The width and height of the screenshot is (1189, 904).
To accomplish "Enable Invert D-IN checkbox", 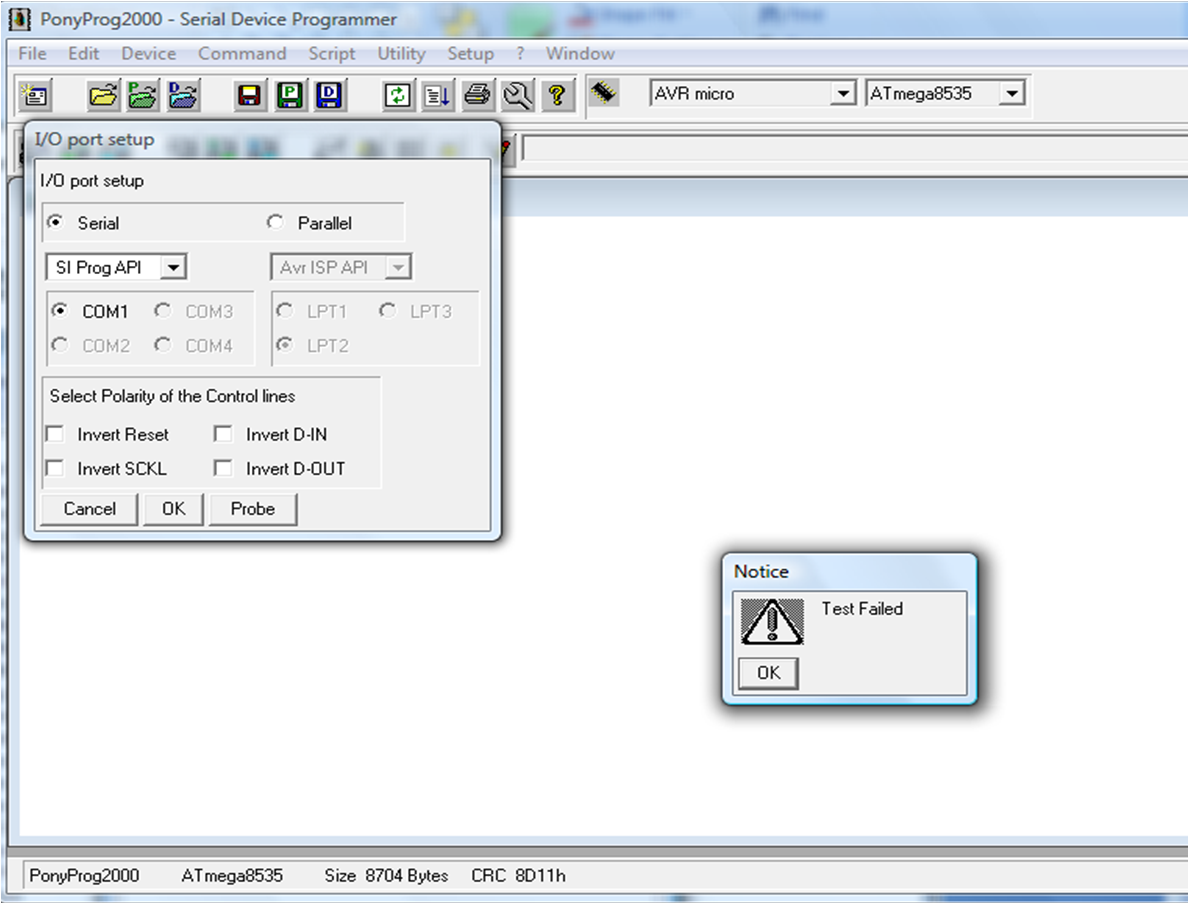I will [223, 434].
